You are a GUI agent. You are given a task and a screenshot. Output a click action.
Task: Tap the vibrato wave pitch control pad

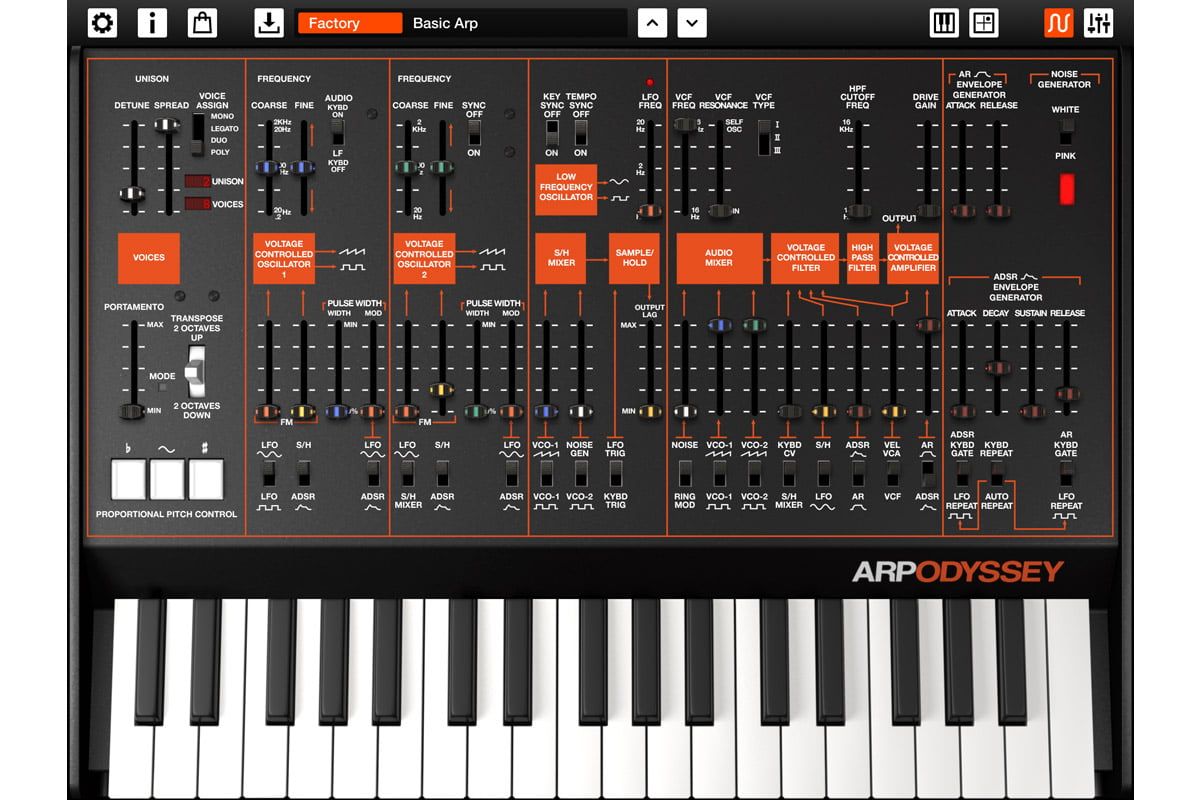167,480
